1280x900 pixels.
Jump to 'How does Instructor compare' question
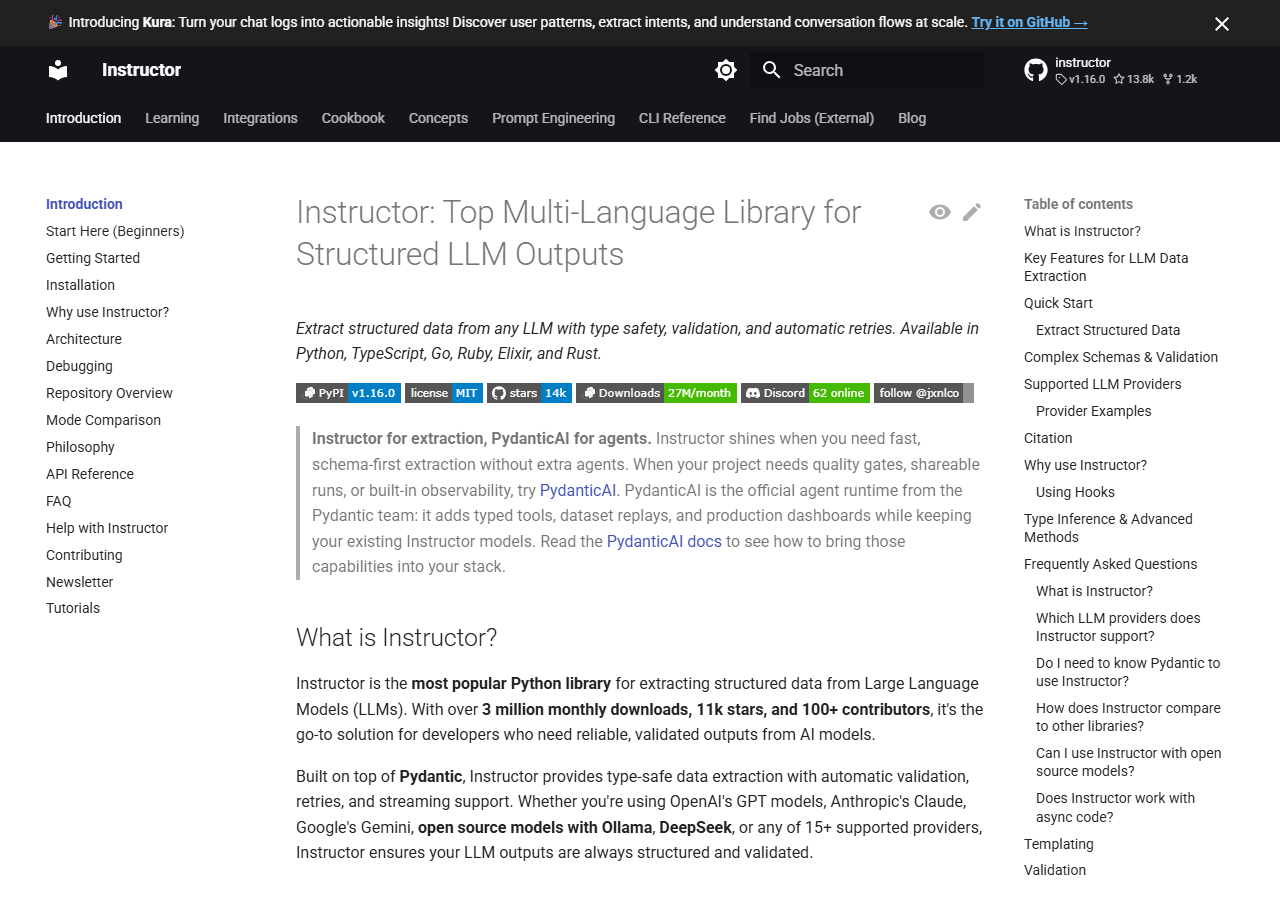[x=1128, y=717]
